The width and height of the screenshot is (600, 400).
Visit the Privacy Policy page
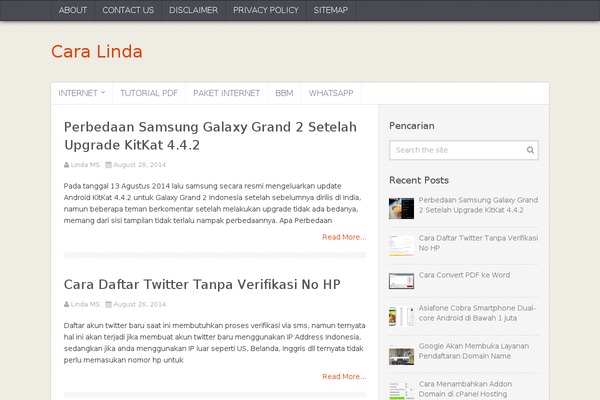click(266, 10)
